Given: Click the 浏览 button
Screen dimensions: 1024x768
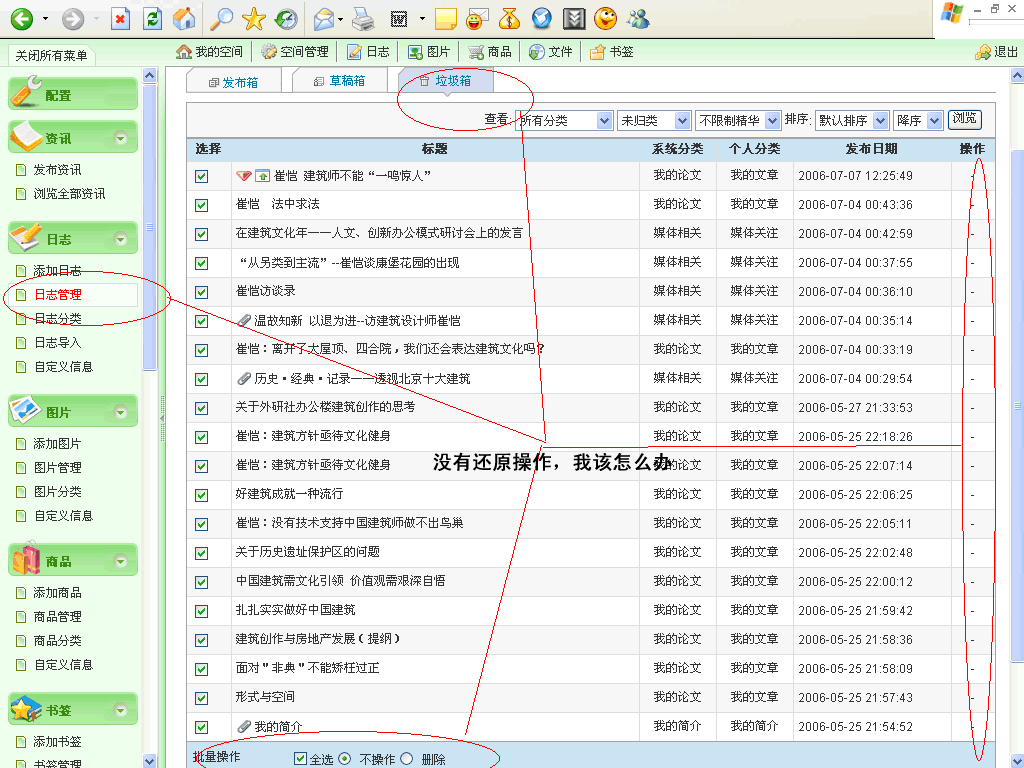Looking at the screenshot, I should [x=965, y=119].
